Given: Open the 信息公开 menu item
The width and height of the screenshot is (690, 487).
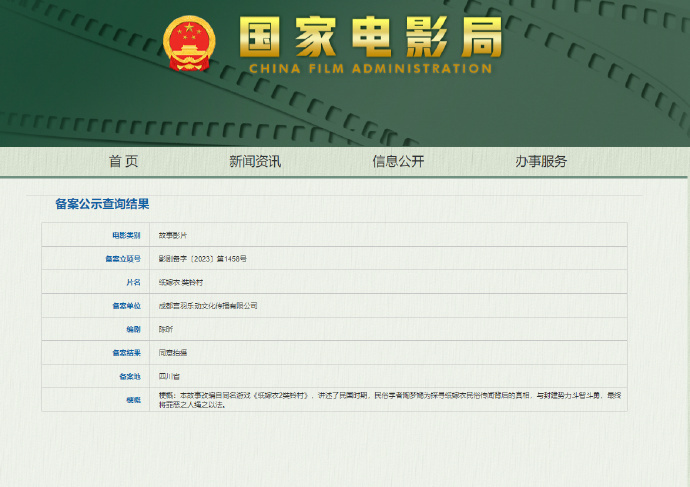Looking at the screenshot, I should pos(398,161).
